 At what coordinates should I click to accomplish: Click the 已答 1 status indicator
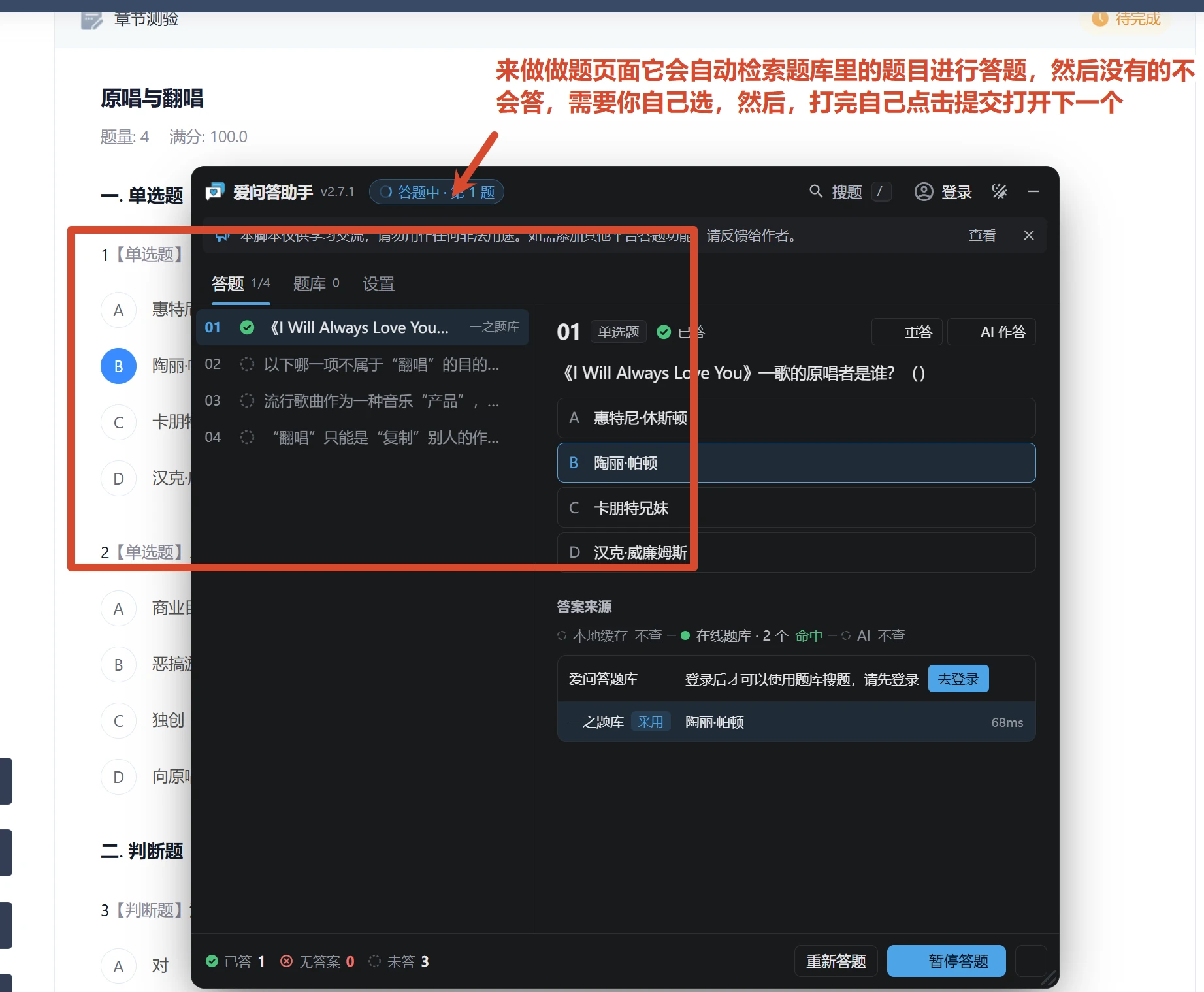click(235, 961)
